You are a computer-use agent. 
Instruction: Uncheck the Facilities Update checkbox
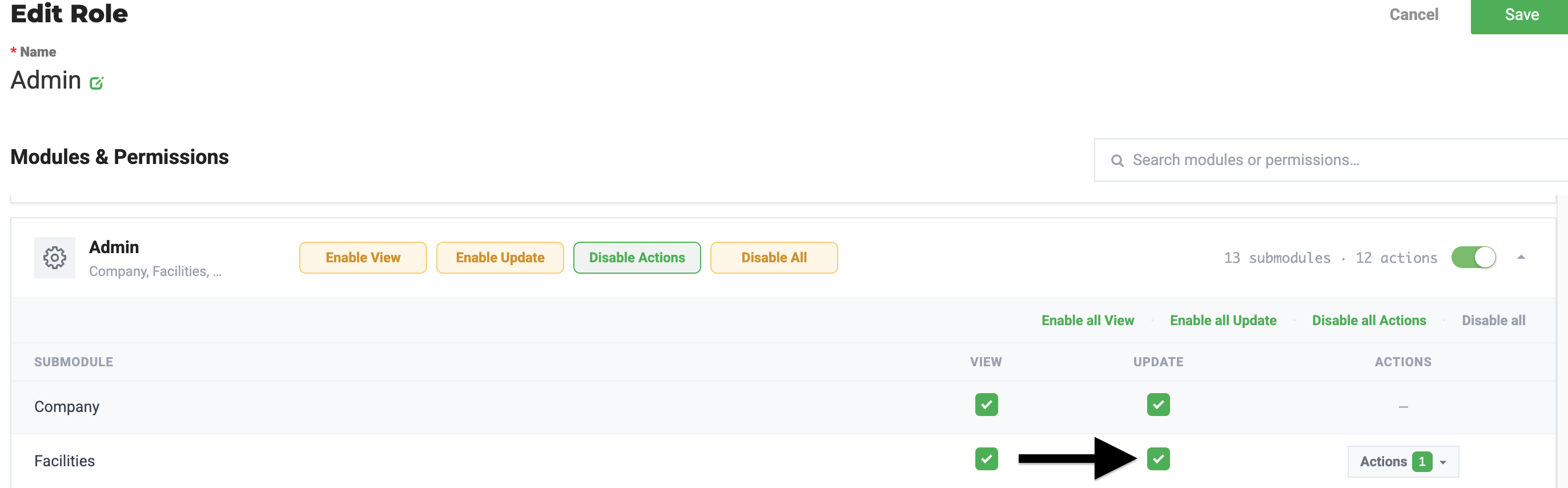[x=1158, y=459]
